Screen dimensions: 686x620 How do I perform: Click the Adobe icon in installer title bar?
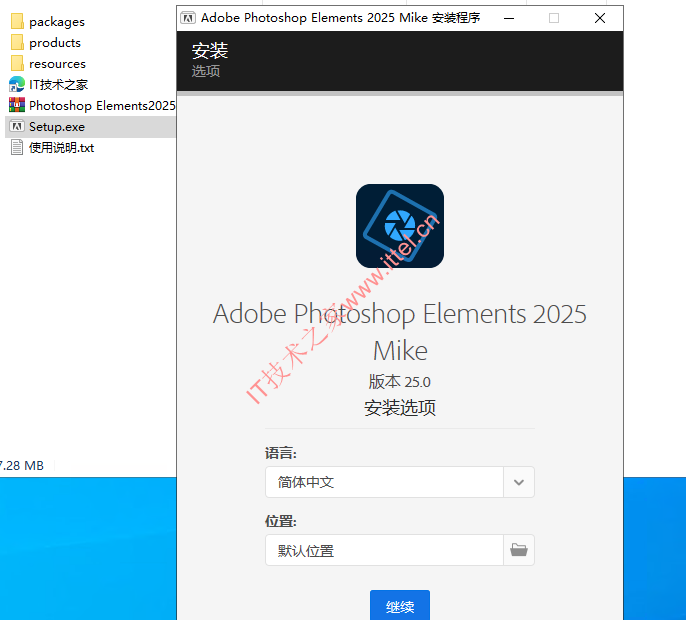(188, 18)
